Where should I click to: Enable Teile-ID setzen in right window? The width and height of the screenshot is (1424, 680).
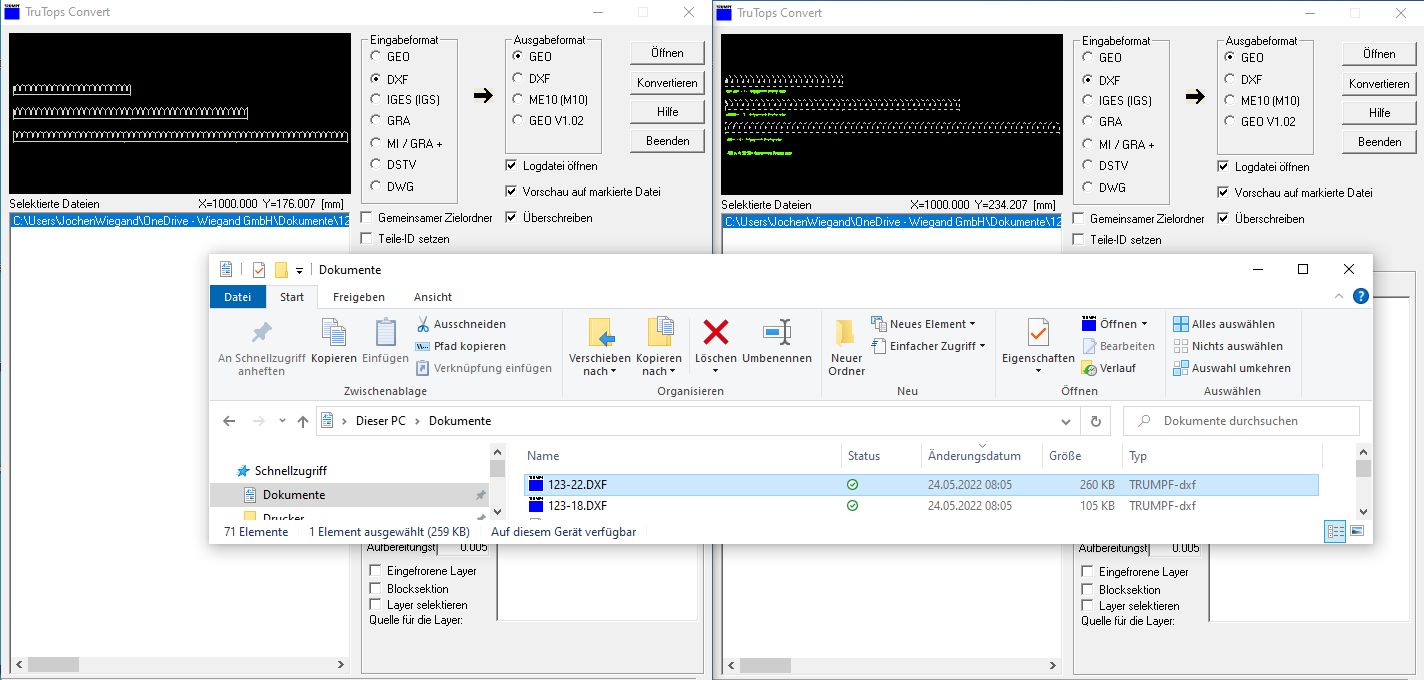[x=1078, y=240]
